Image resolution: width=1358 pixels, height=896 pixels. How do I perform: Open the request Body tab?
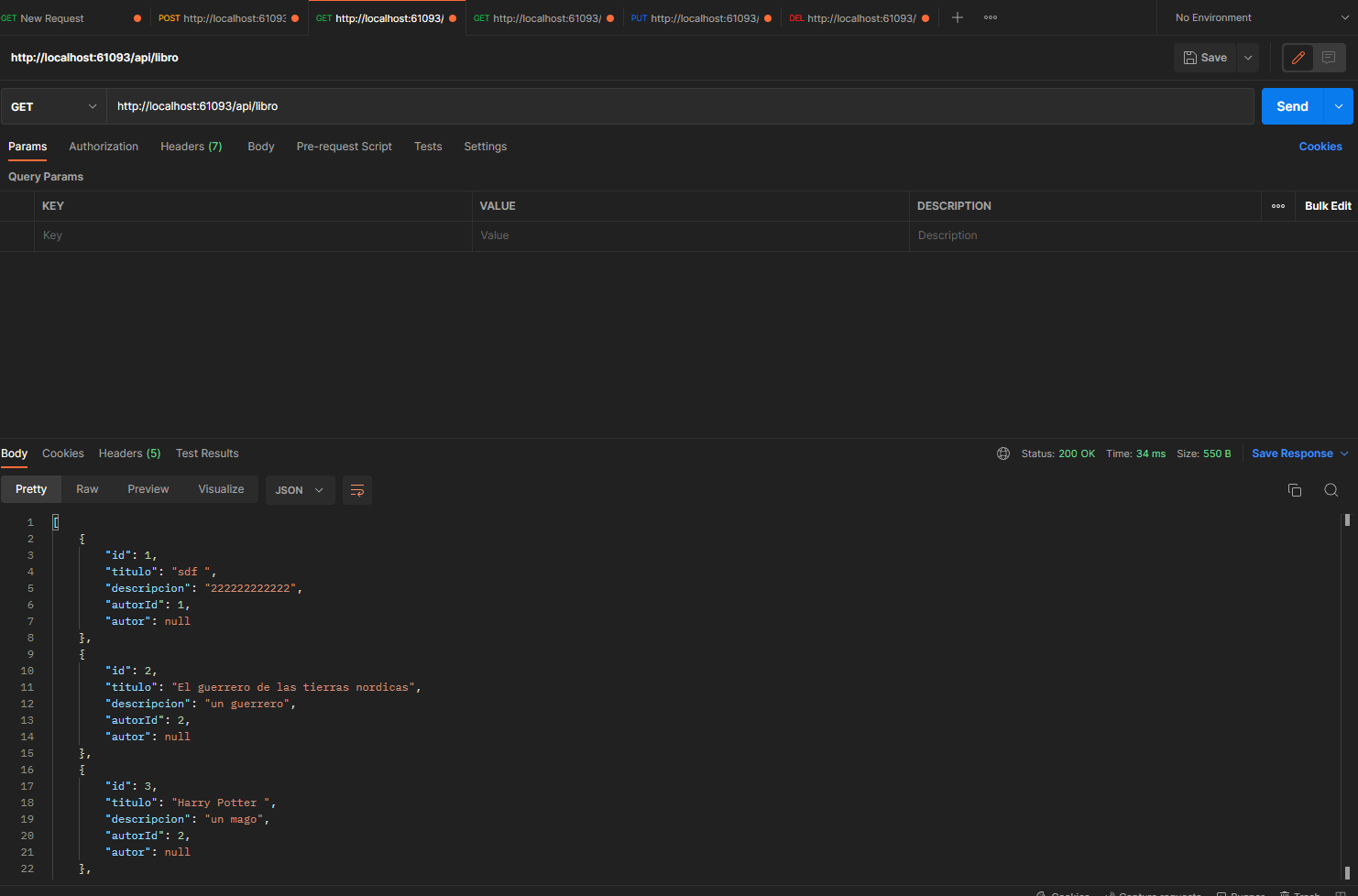point(261,147)
